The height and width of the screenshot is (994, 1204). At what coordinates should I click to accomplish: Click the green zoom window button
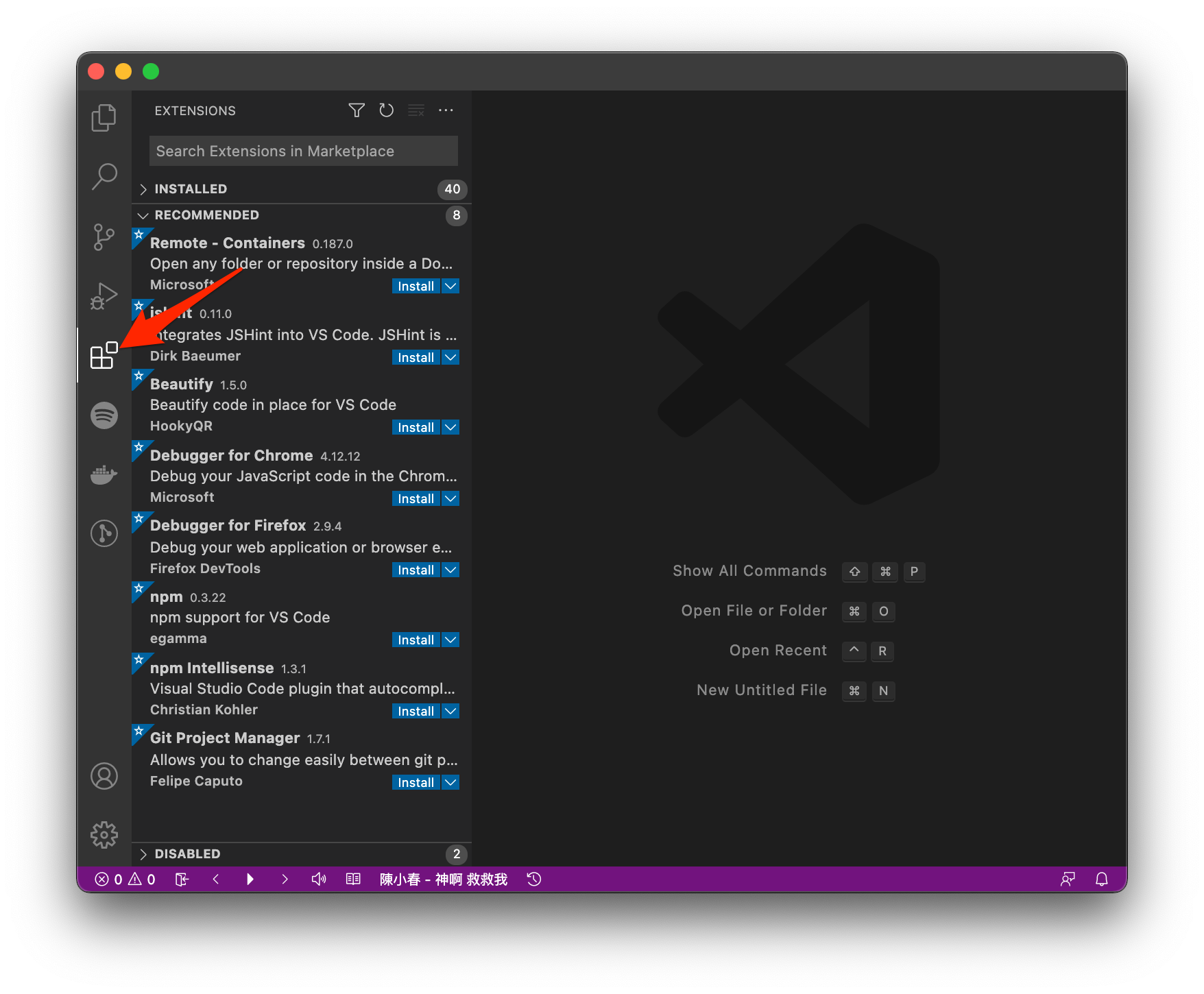[151, 71]
